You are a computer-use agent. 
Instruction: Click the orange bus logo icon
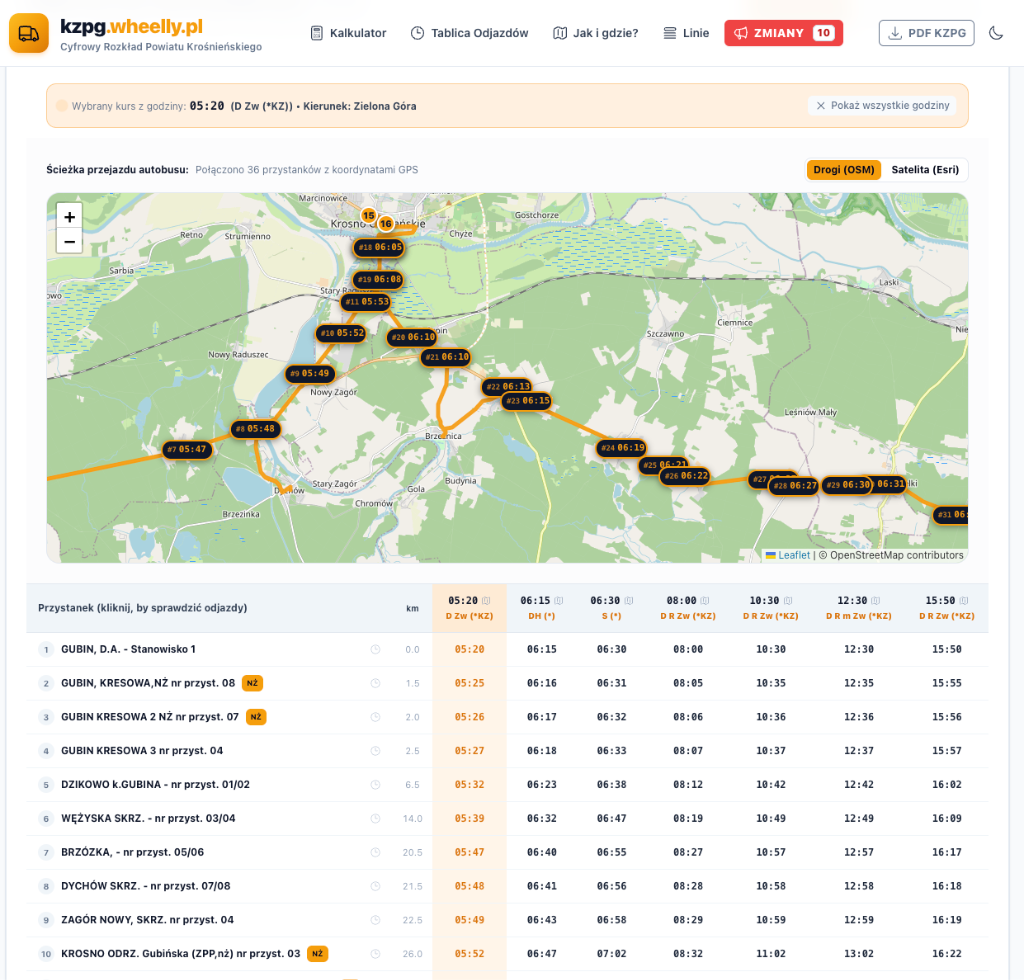point(29,33)
